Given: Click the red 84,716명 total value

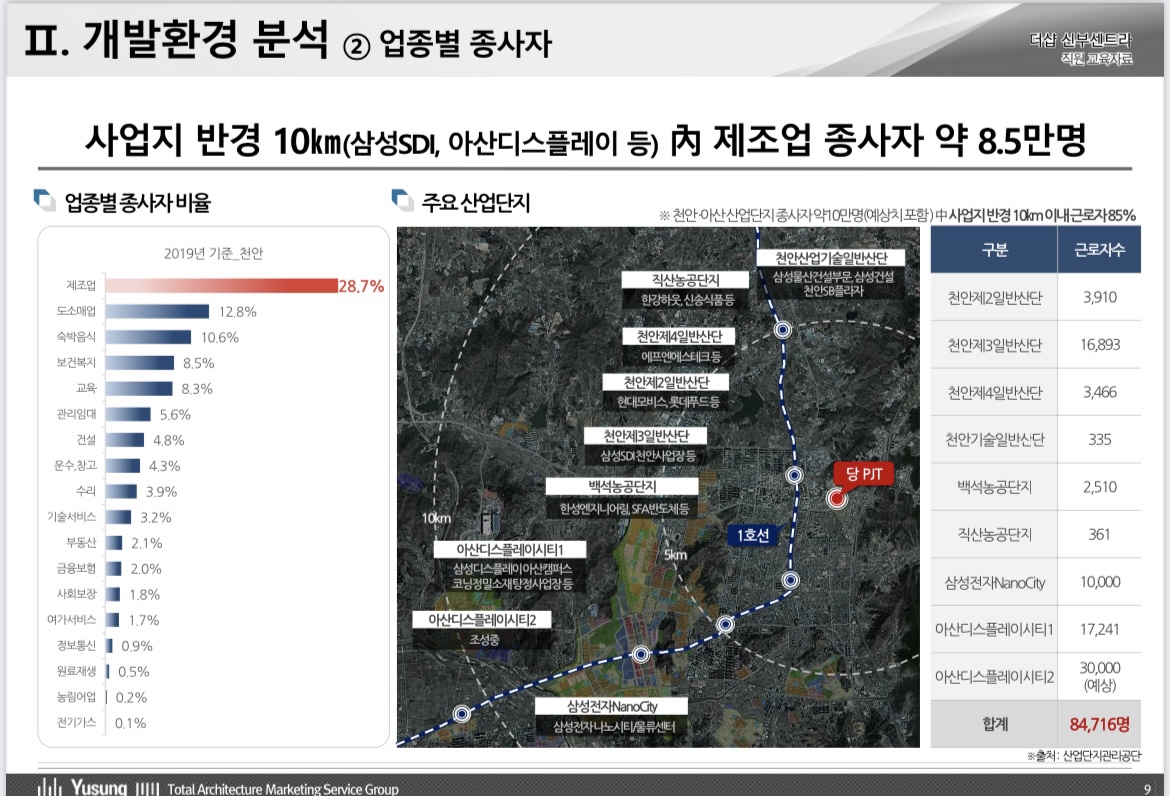Looking at the screenshot, I should pos(1099,724).
